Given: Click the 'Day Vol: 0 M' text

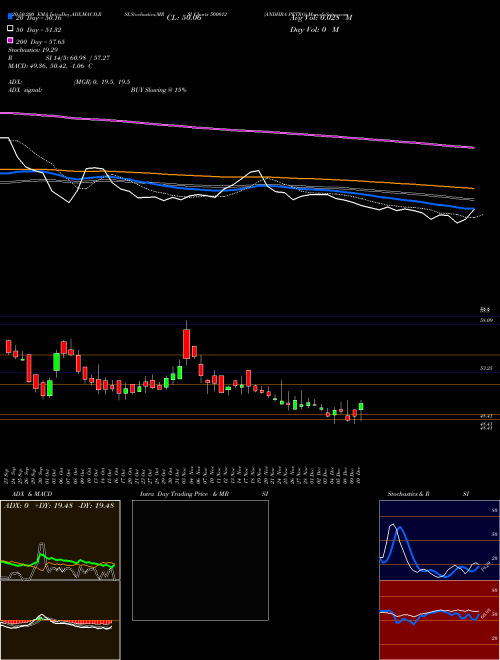Looking at the screenshot, I should tap(314, 30).
